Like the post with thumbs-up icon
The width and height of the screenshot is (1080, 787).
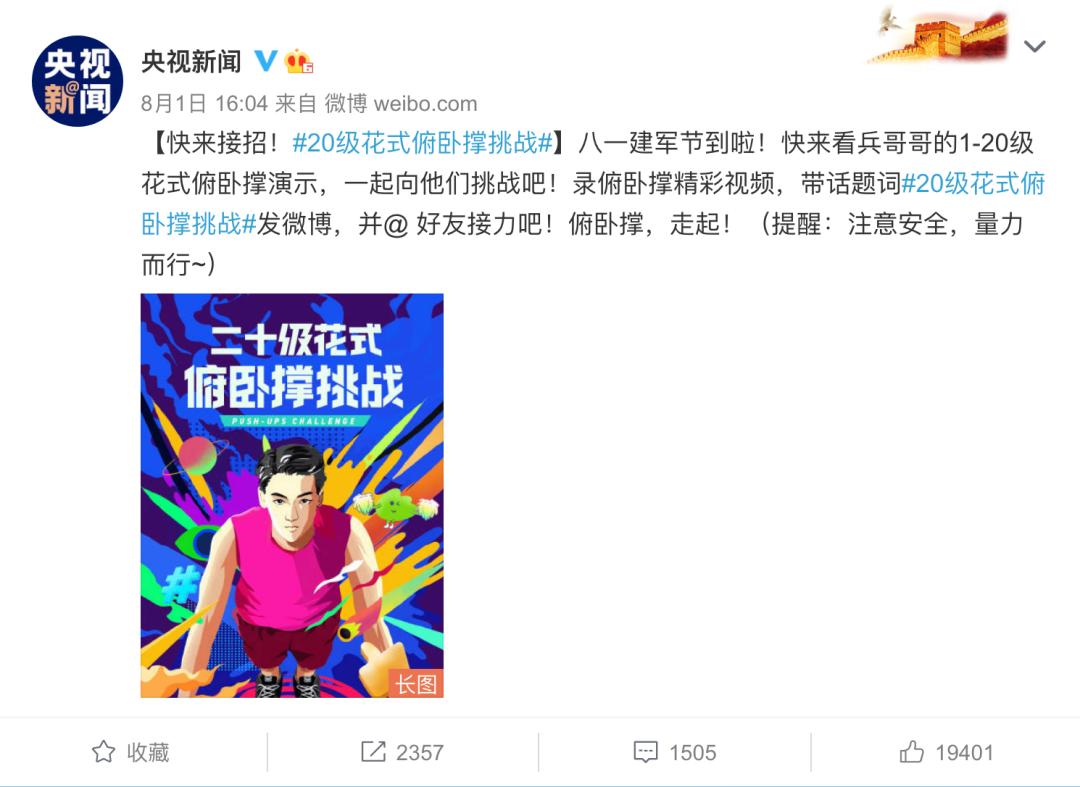(x=911, y=751)
